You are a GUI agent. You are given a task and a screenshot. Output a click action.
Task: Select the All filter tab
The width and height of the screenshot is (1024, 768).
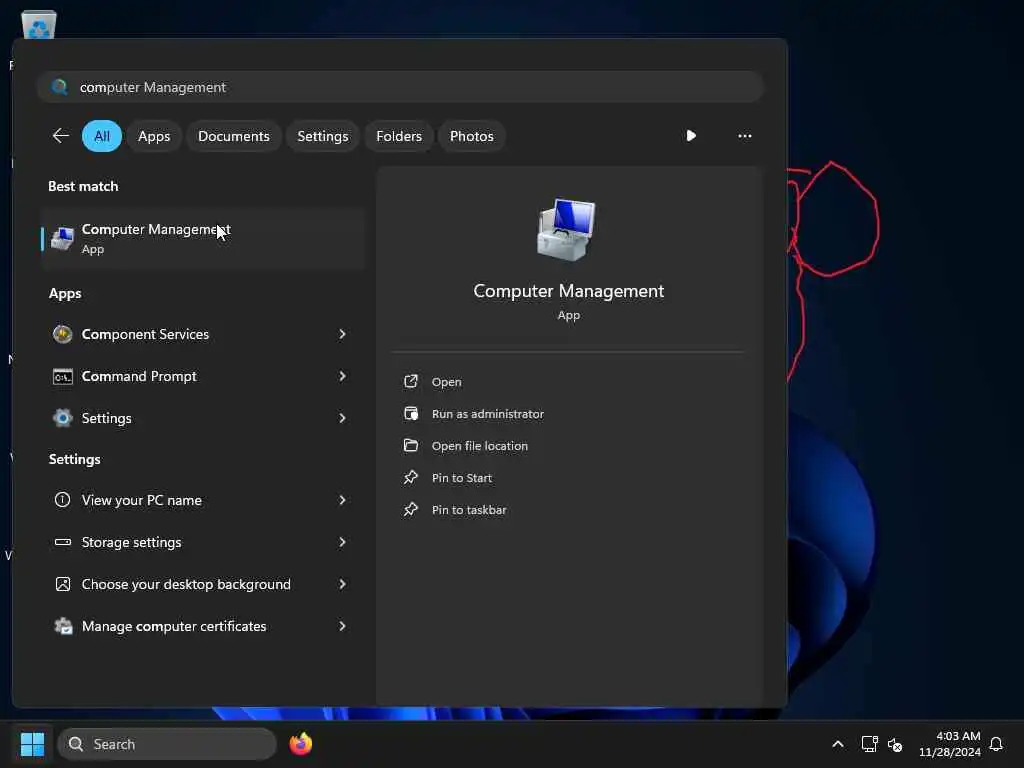102,136
